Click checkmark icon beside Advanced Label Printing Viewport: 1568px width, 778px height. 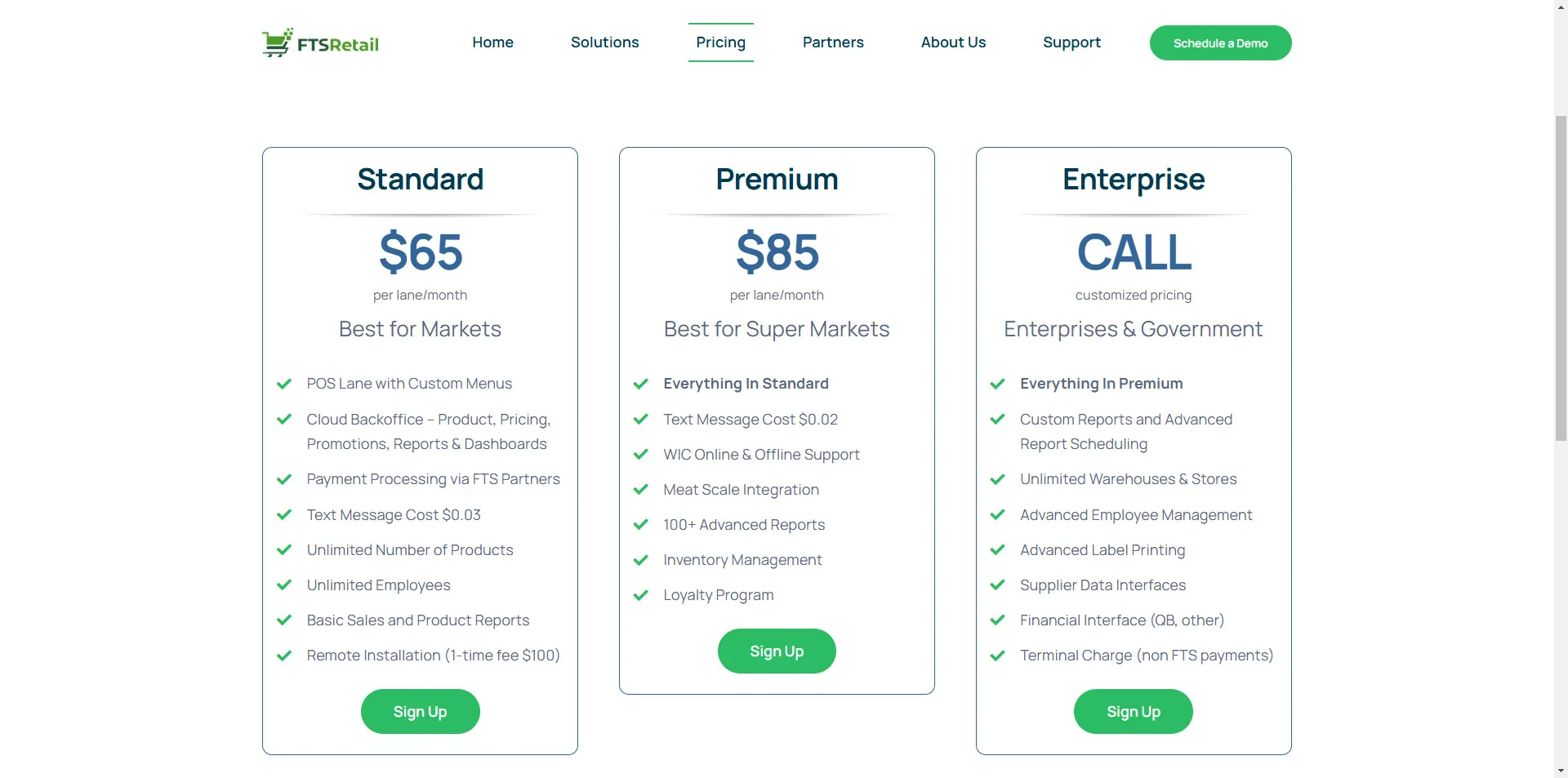(997, 550)
